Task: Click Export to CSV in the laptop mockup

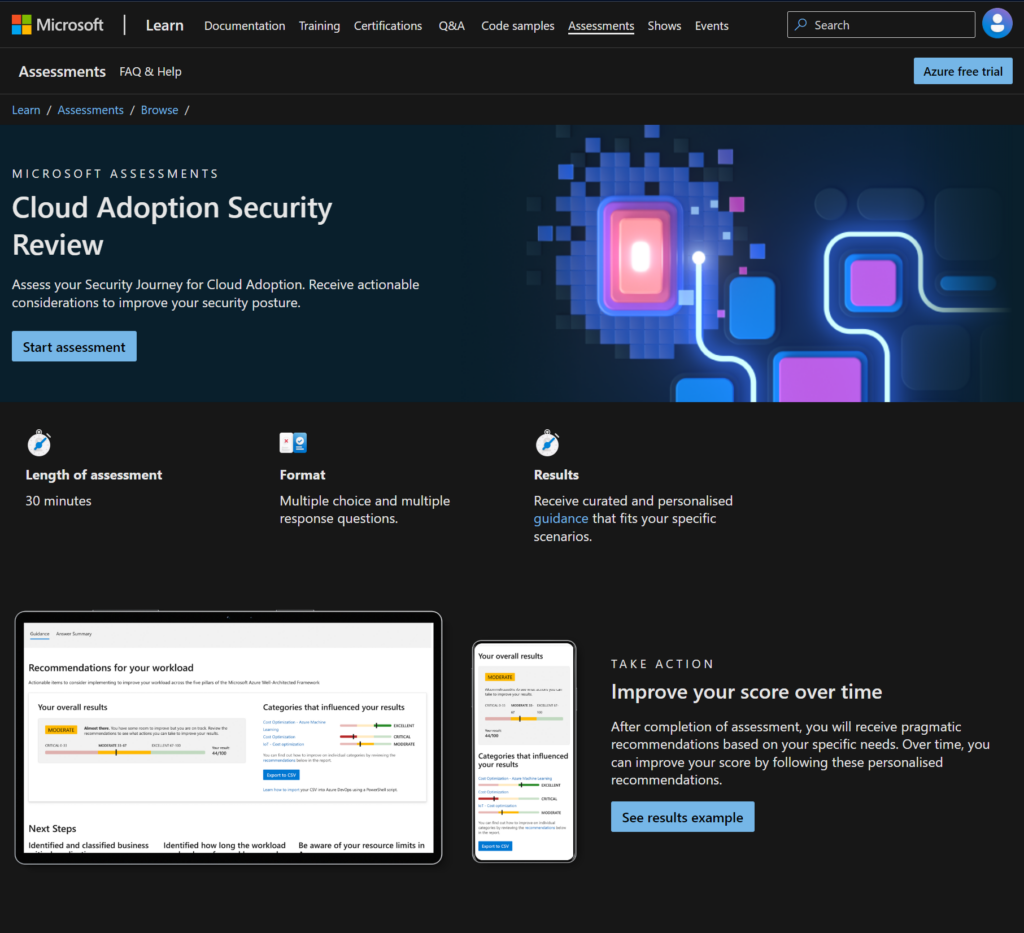Action: [x=281, y=775]
